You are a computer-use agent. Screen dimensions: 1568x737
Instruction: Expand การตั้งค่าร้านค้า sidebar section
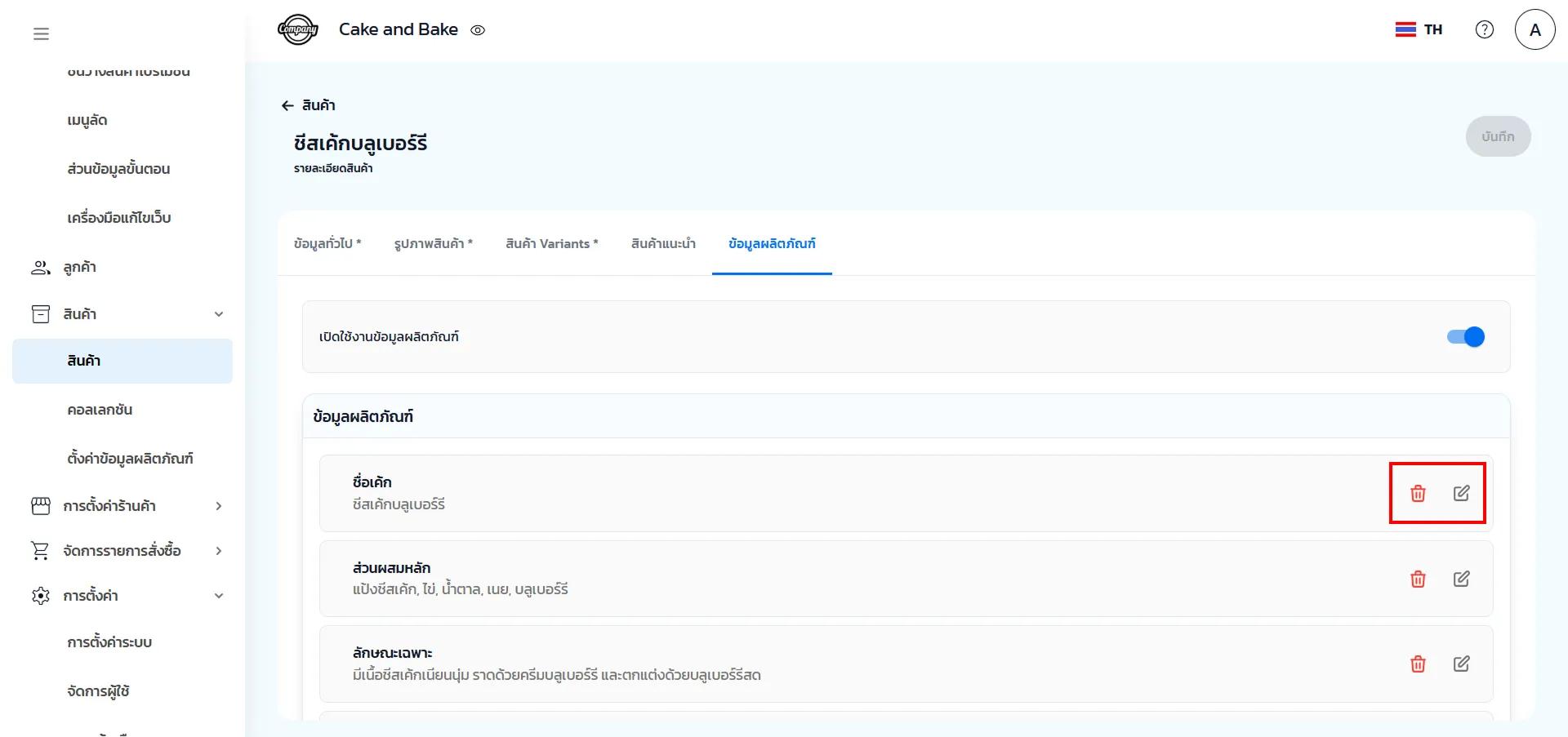tap(218, 506)
